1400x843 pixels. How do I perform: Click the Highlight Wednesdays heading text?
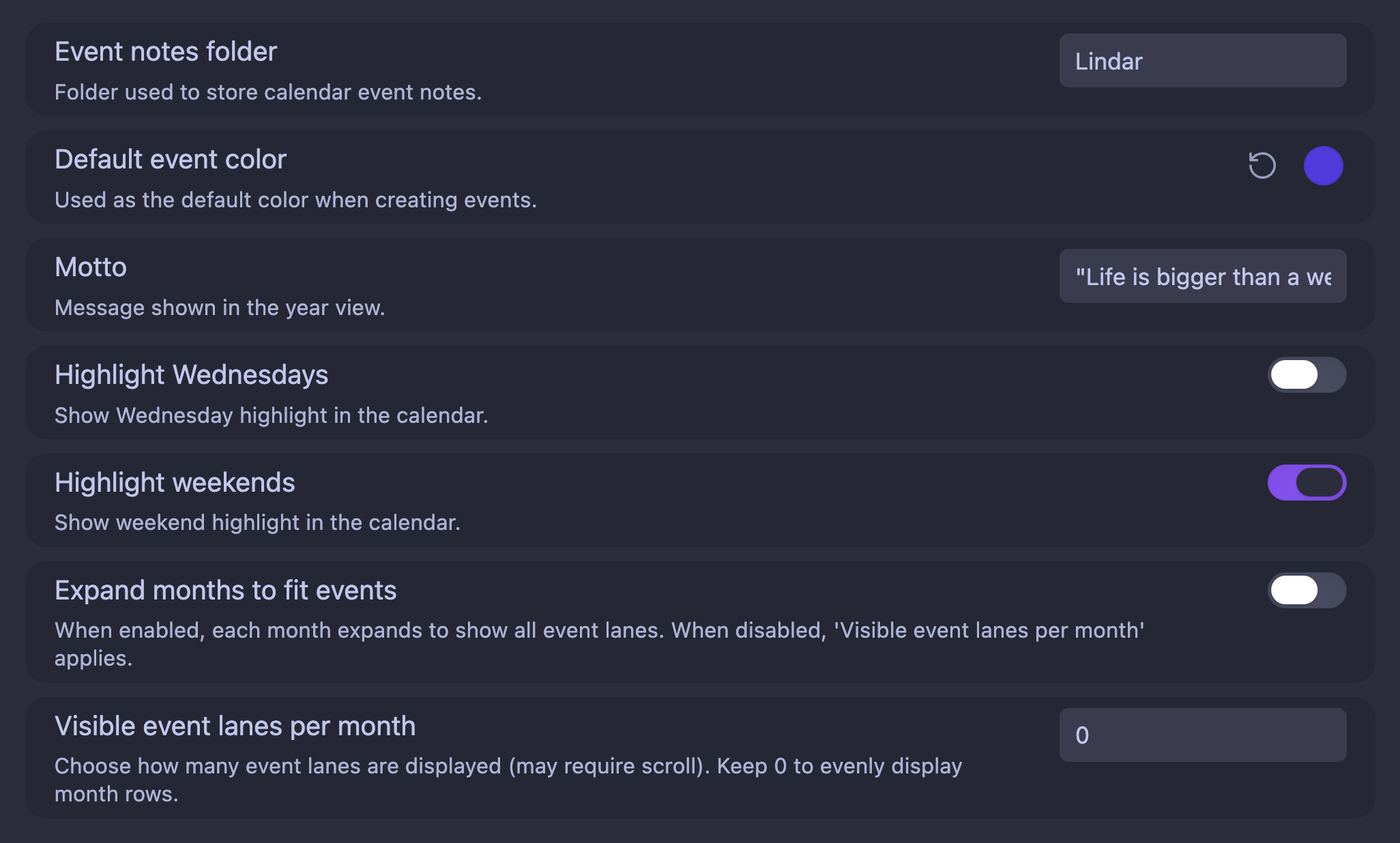(192, 375)
